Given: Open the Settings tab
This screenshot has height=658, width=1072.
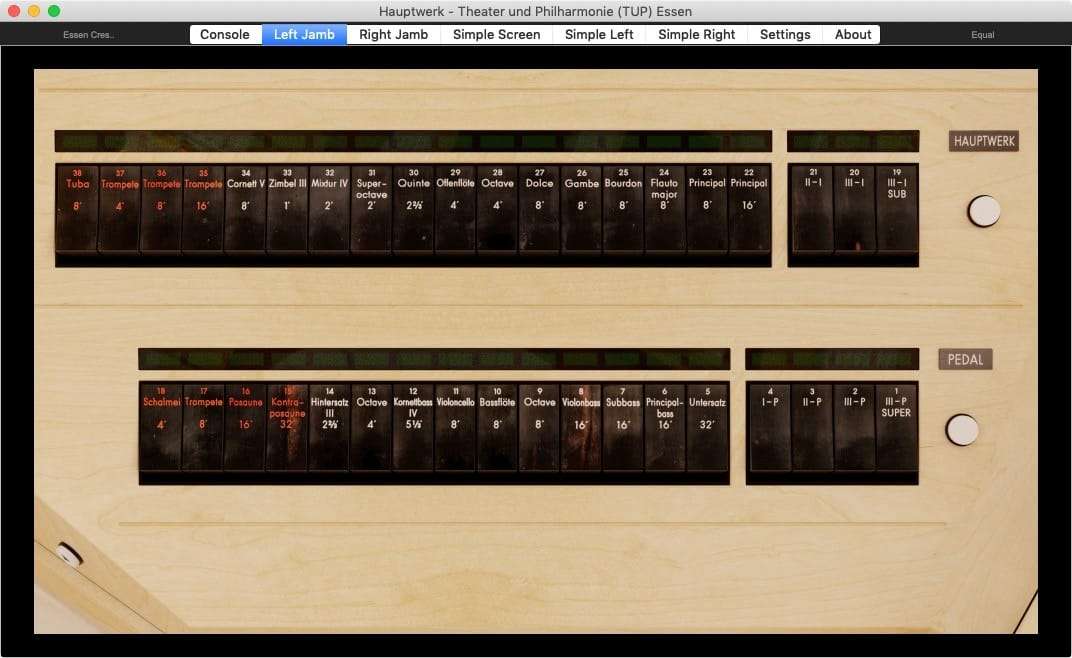Looking at the screenshot, I should [x=785, y=34].
